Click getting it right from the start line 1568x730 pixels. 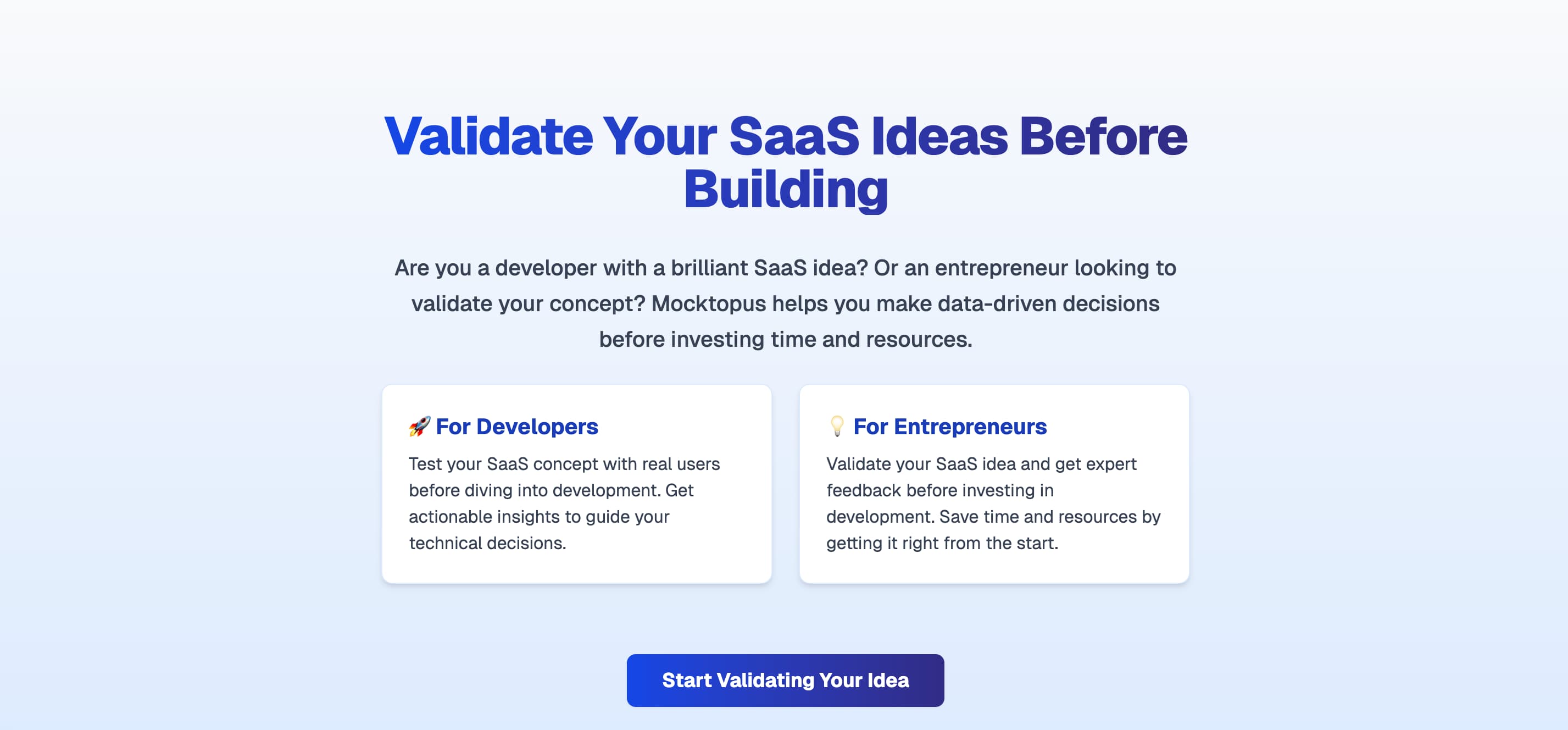942,543
